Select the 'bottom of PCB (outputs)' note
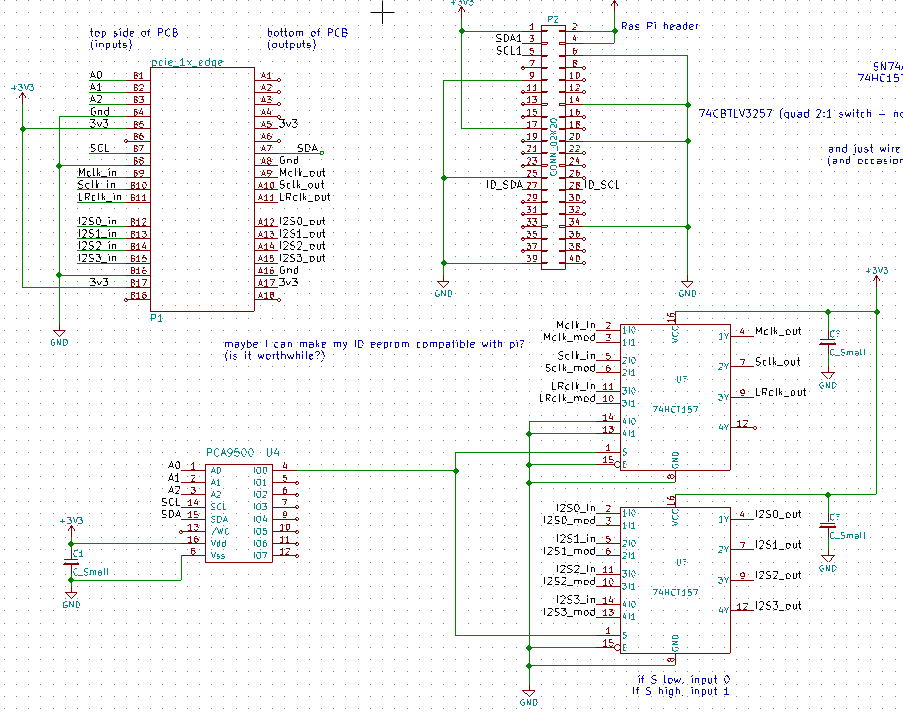The width and height of the screenshot is (903, 715). click(308, 39)
